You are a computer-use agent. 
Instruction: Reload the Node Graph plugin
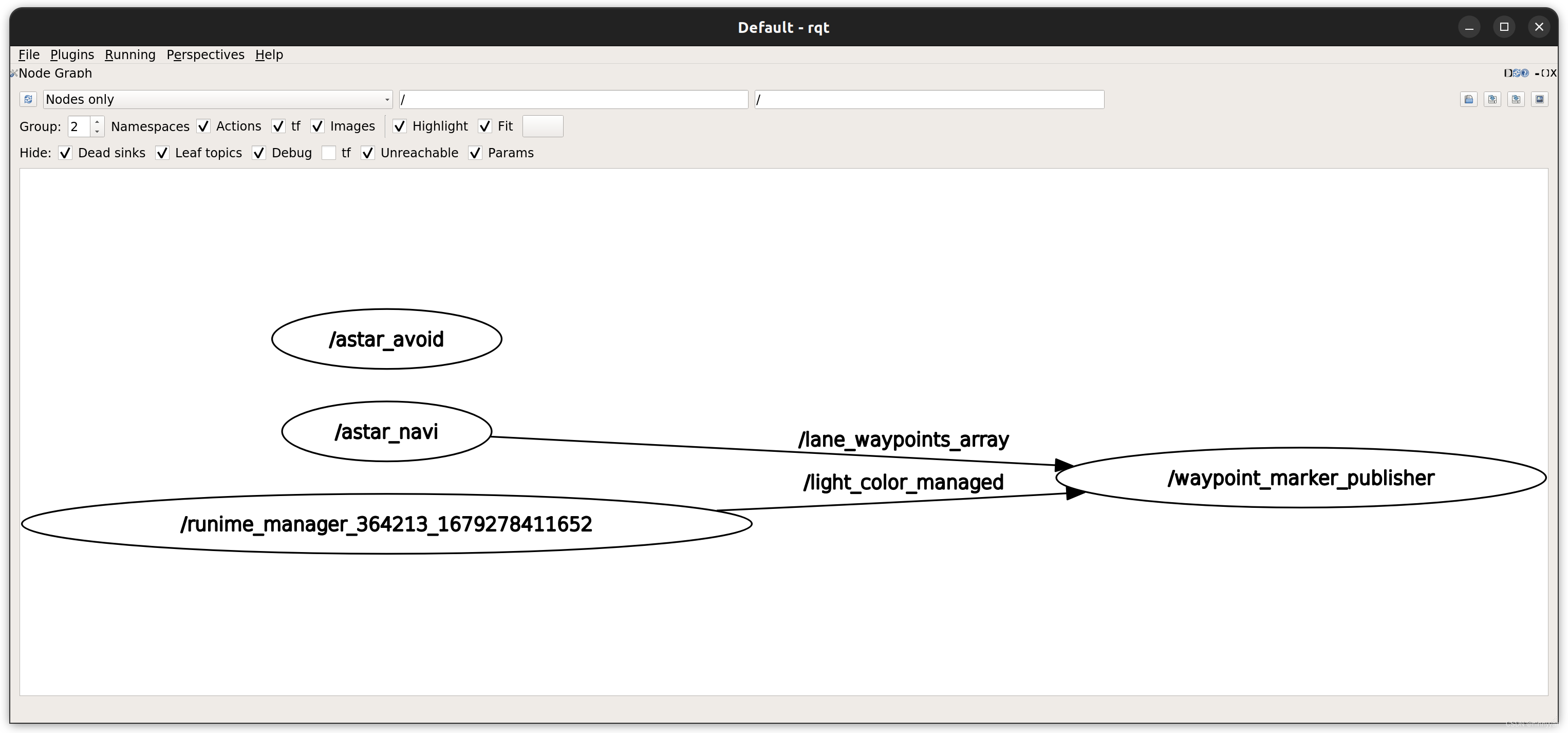(1517, 73)
